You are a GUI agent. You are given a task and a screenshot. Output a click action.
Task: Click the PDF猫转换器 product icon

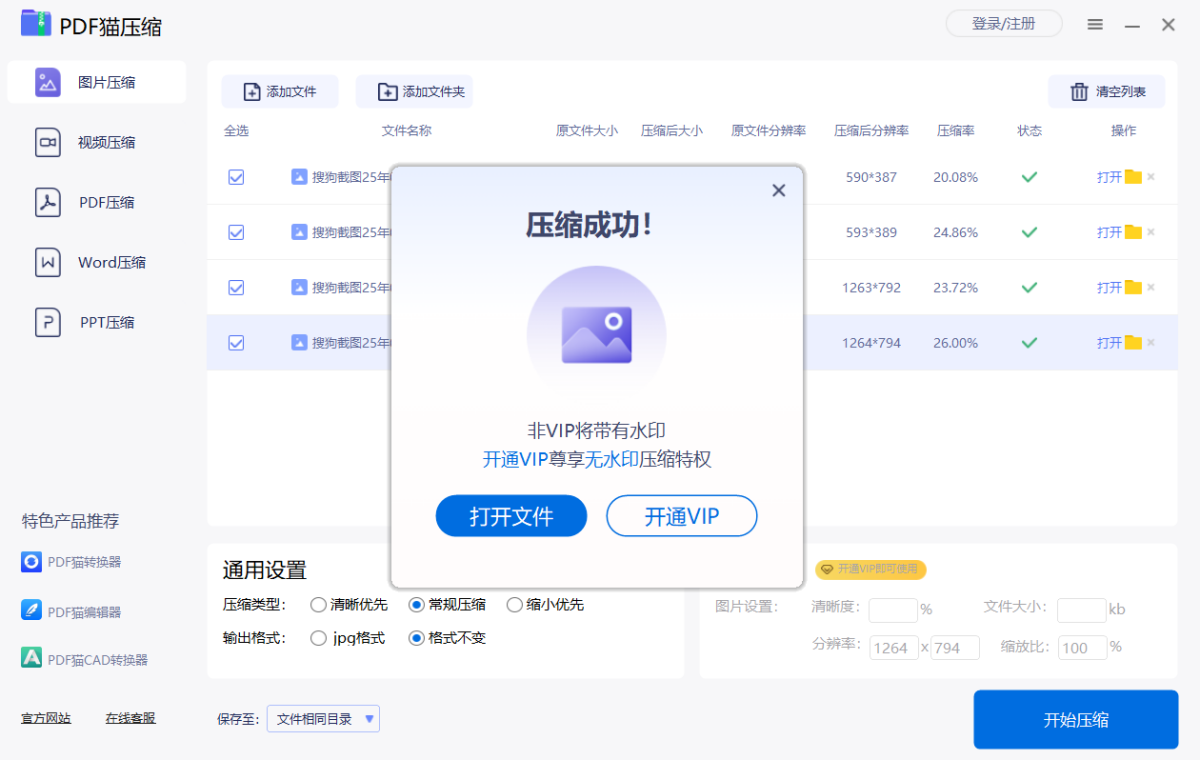click(32, 562)
